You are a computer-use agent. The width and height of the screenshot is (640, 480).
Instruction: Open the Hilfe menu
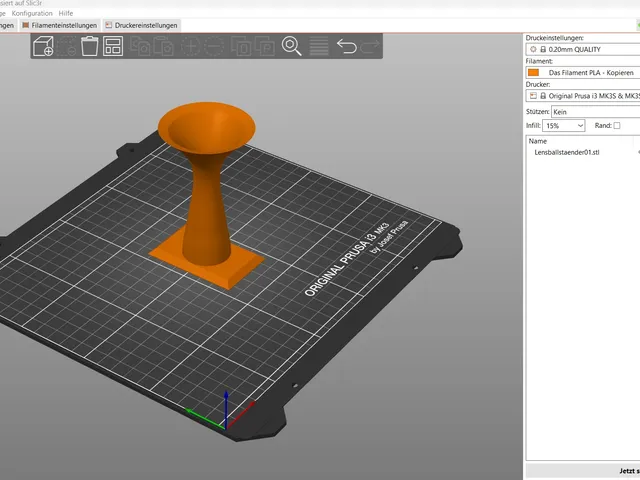pyautogui.click(x=66, y=13)
